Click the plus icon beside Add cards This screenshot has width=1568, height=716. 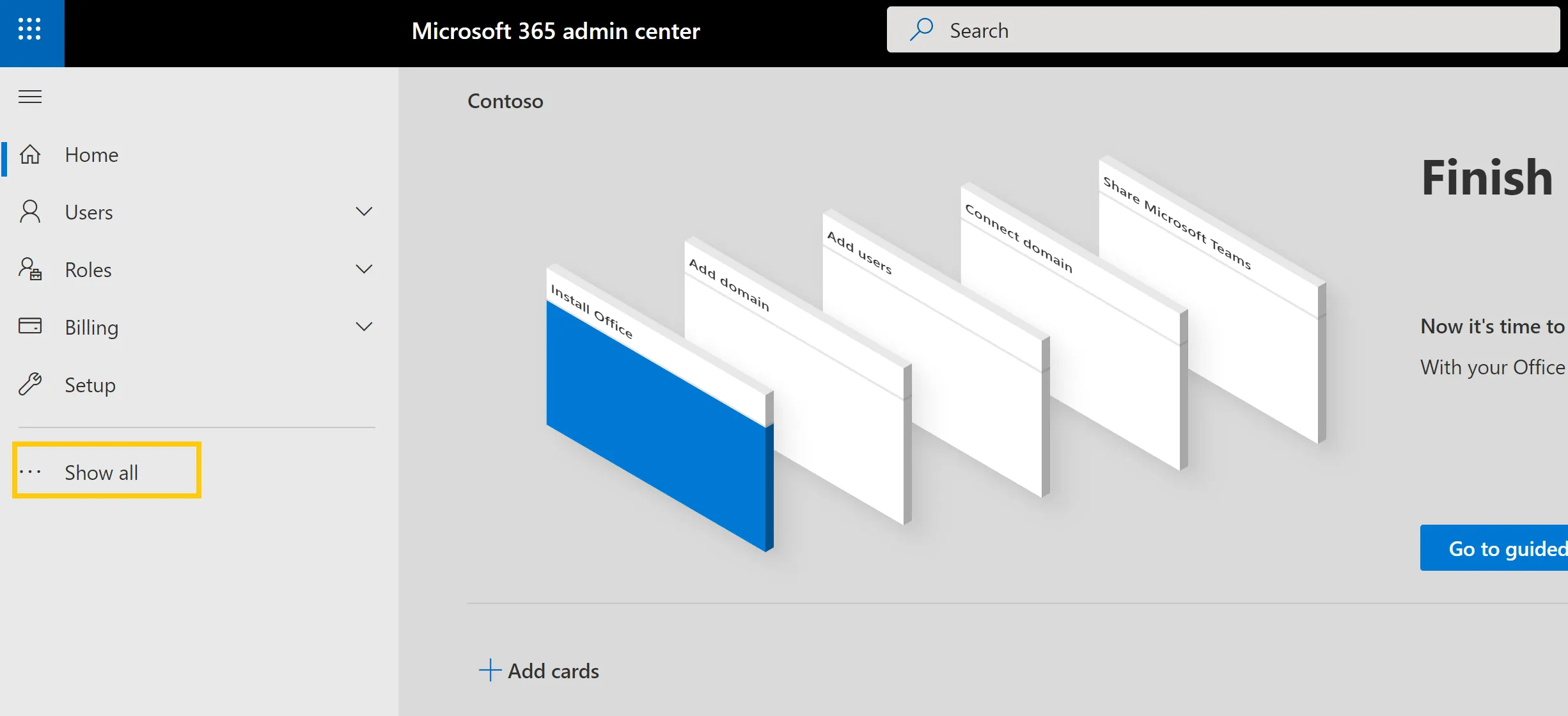[490, 670]
